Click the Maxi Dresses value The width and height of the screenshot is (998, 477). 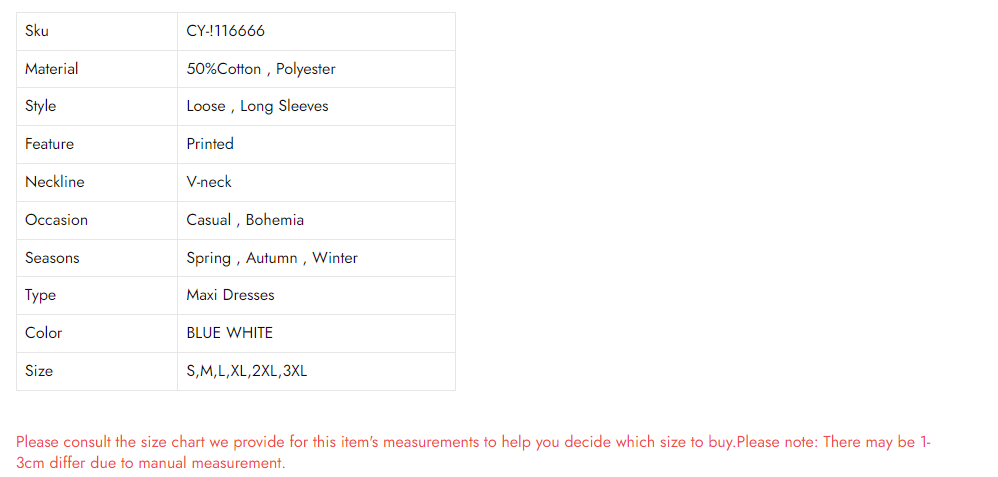coord(230,295)
